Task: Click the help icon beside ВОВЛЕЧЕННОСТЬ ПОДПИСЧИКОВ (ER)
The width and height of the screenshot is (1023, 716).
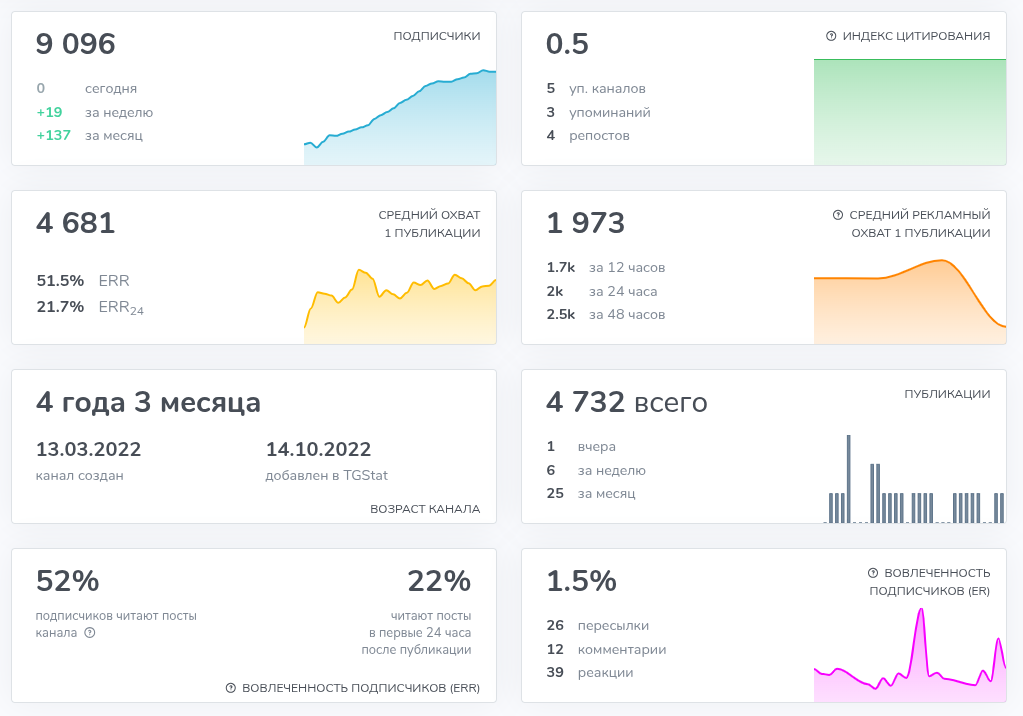Action: click(873, 573)
